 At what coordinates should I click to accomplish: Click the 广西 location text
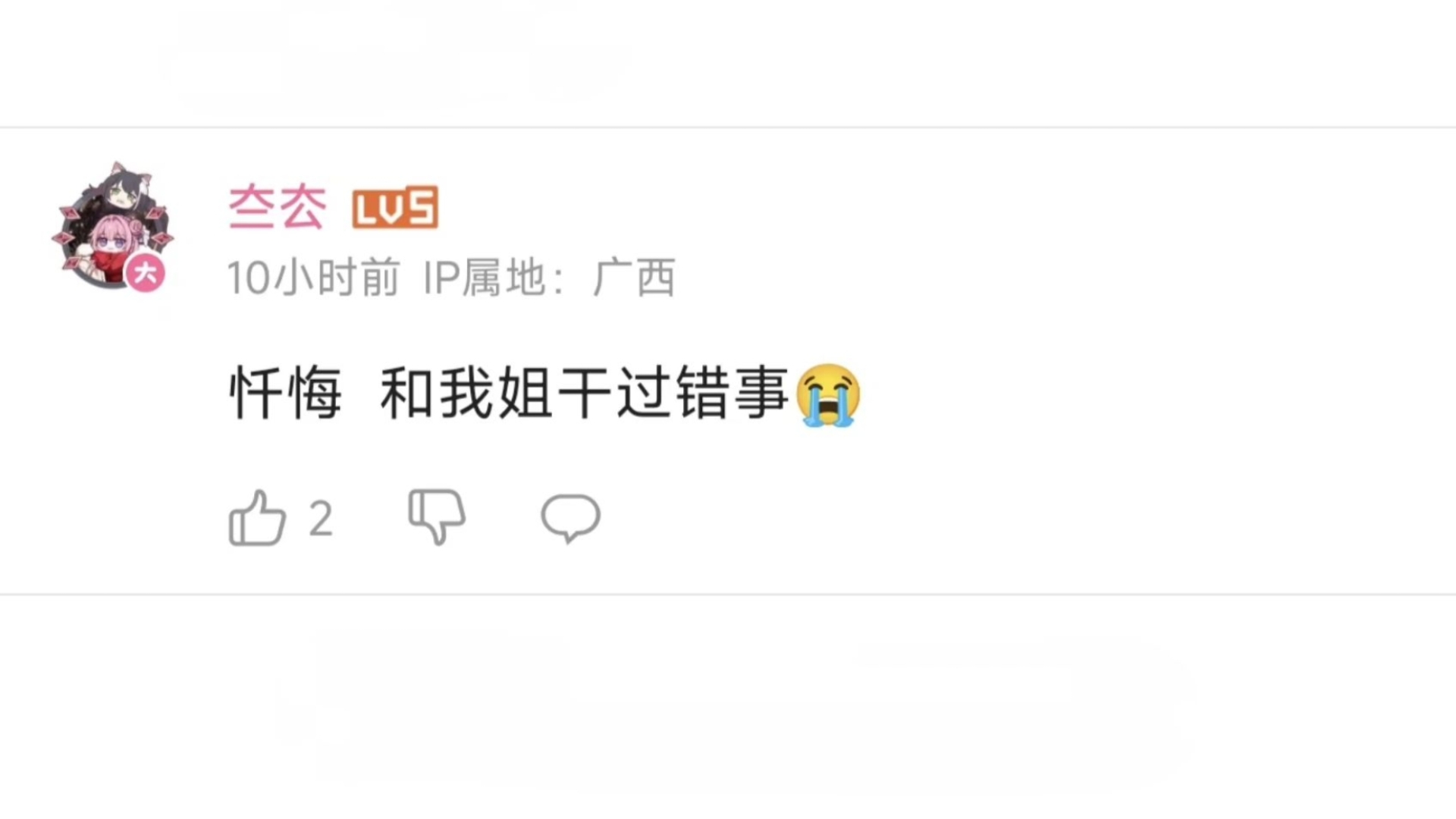pos(634,278)
